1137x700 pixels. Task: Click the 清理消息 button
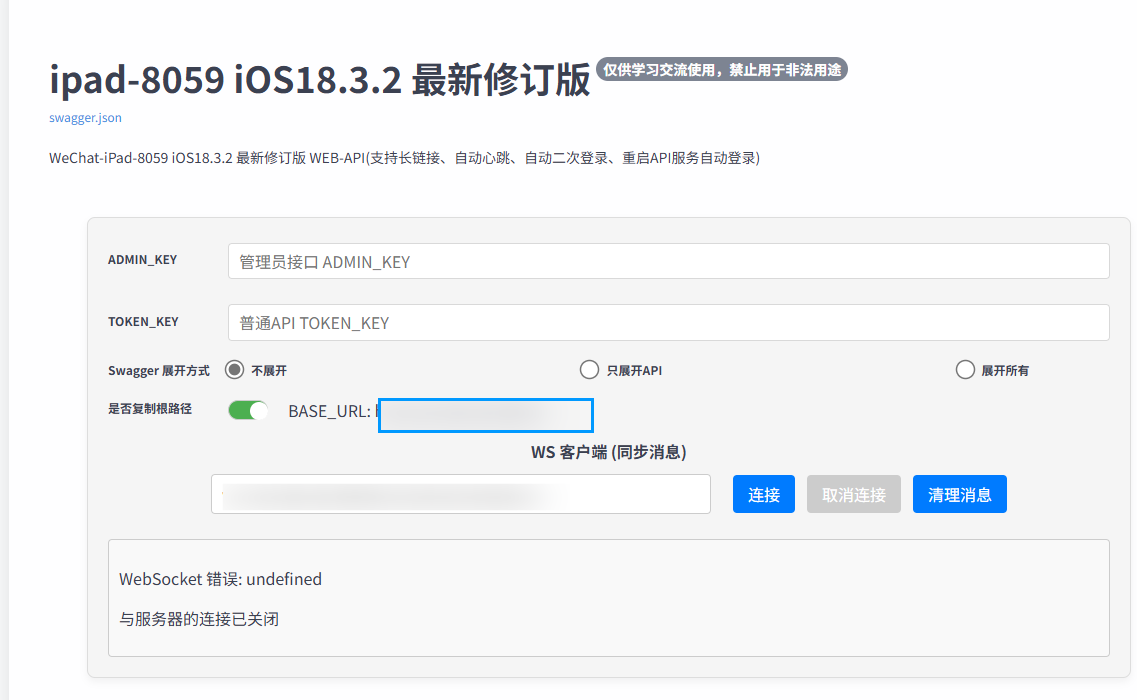pos(959,494)
